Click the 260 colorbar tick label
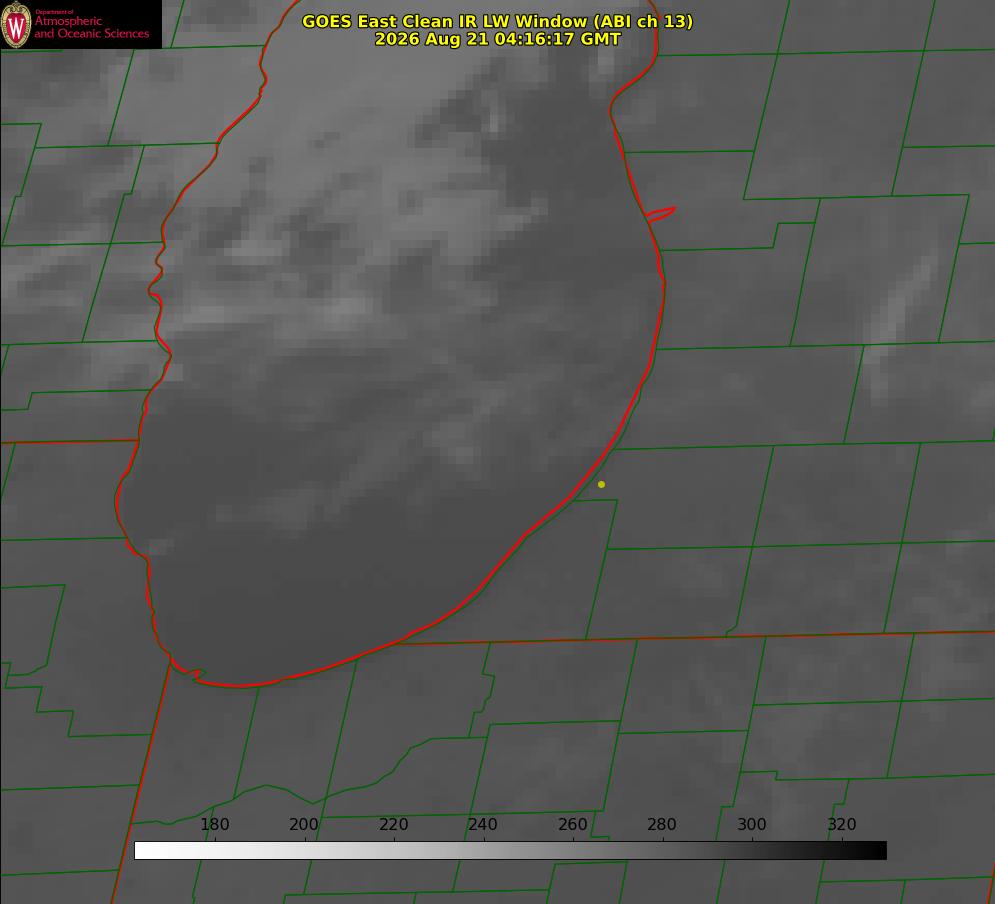Viewport: 995px width, 904px height. [x=572, y=824]
